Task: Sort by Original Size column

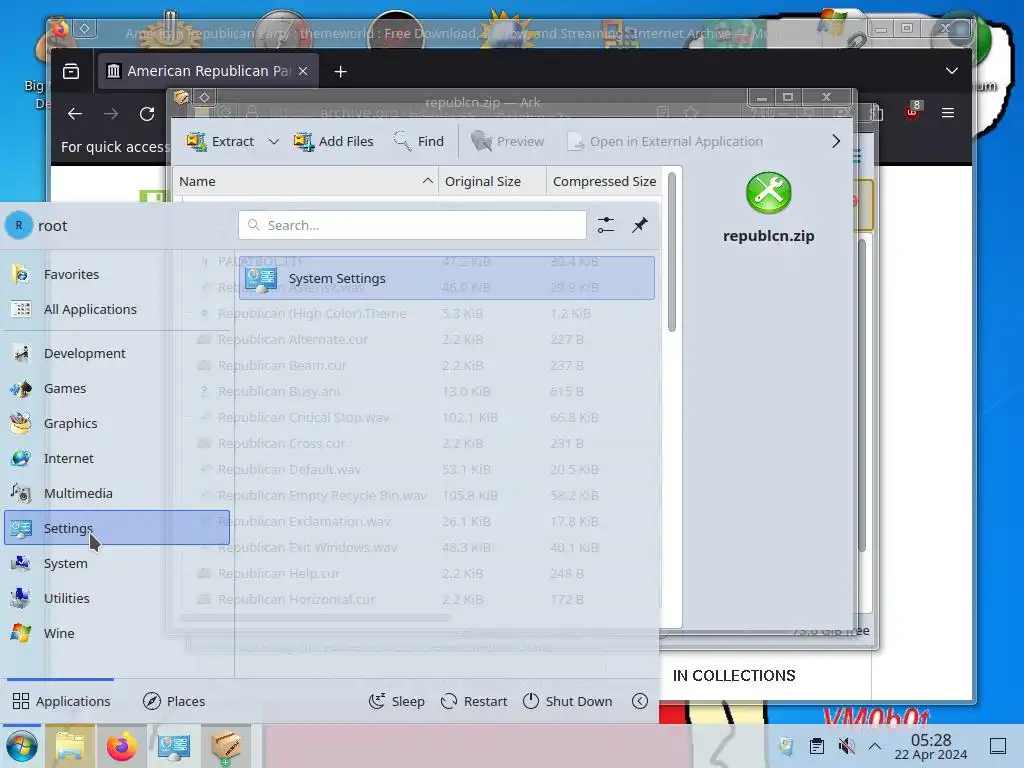Action: [492, 182]
